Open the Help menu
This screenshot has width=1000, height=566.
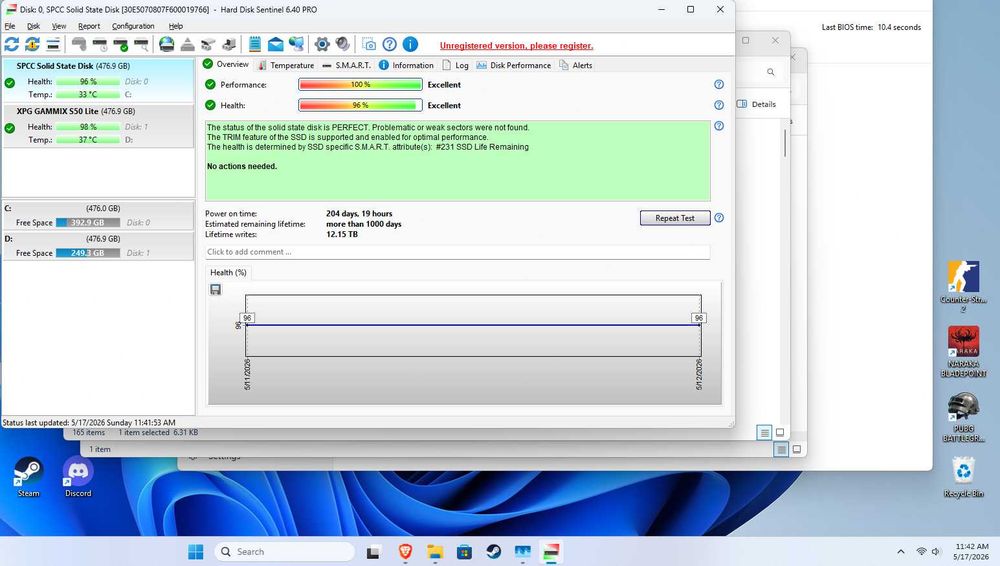(x=175, y=26)
